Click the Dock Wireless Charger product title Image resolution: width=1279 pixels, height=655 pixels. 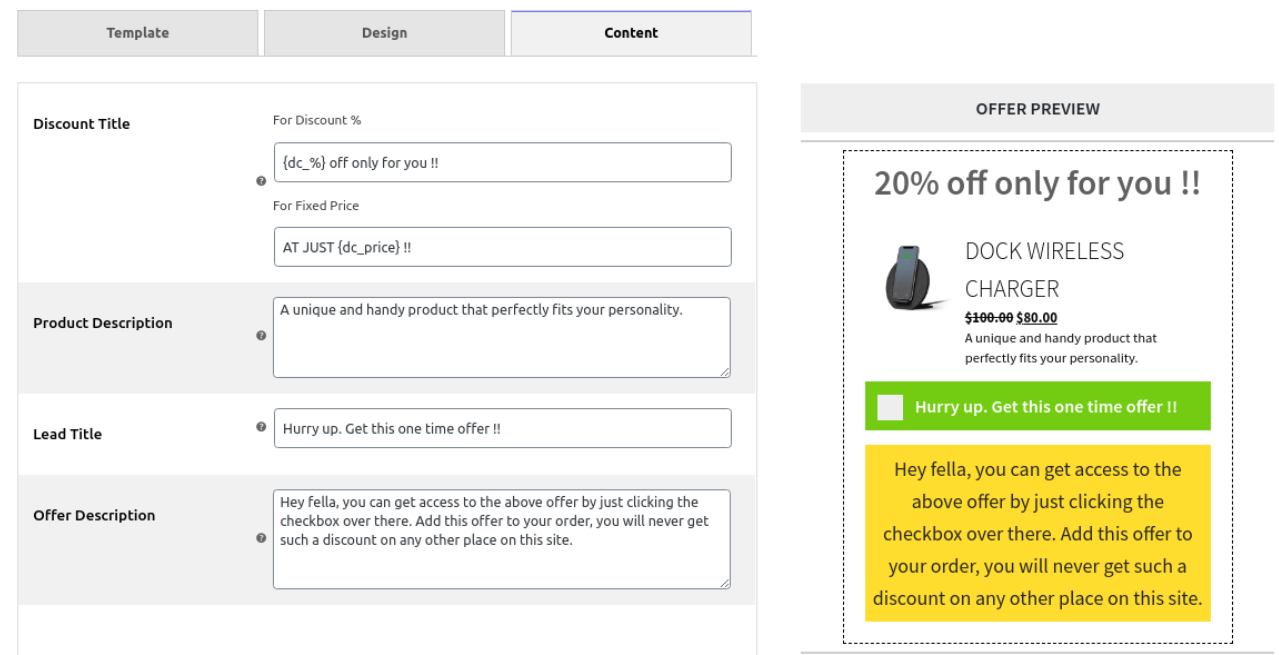[x=1044, y=270]
